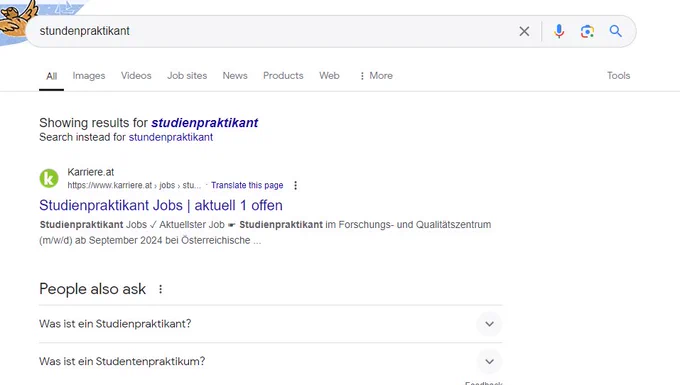
Task: Click 'Translate this page' link
Action: pyautogui.click(x=247, y=185)
